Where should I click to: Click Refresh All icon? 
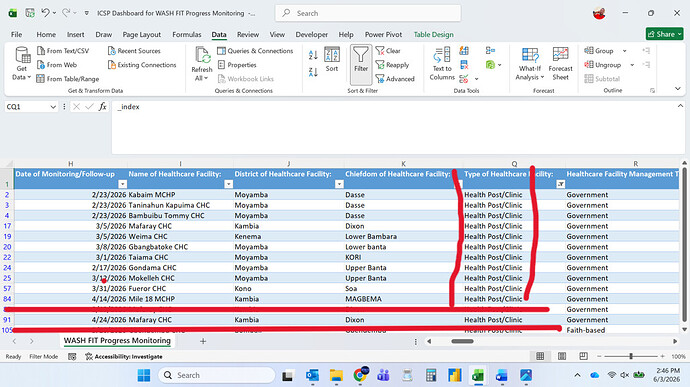point(202,56)
